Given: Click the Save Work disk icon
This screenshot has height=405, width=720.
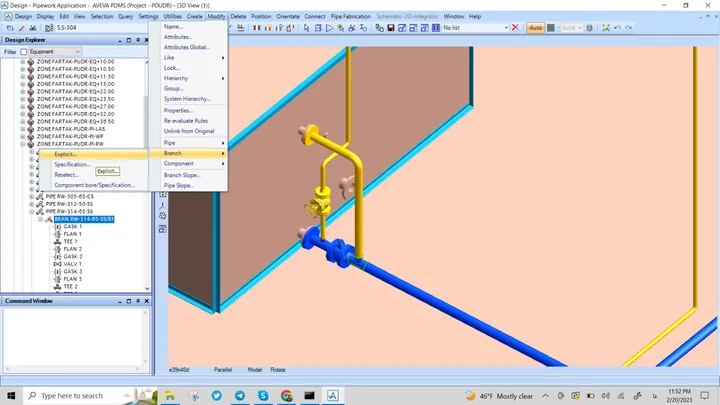Looking at the screenshot, I should pos(391,28).
